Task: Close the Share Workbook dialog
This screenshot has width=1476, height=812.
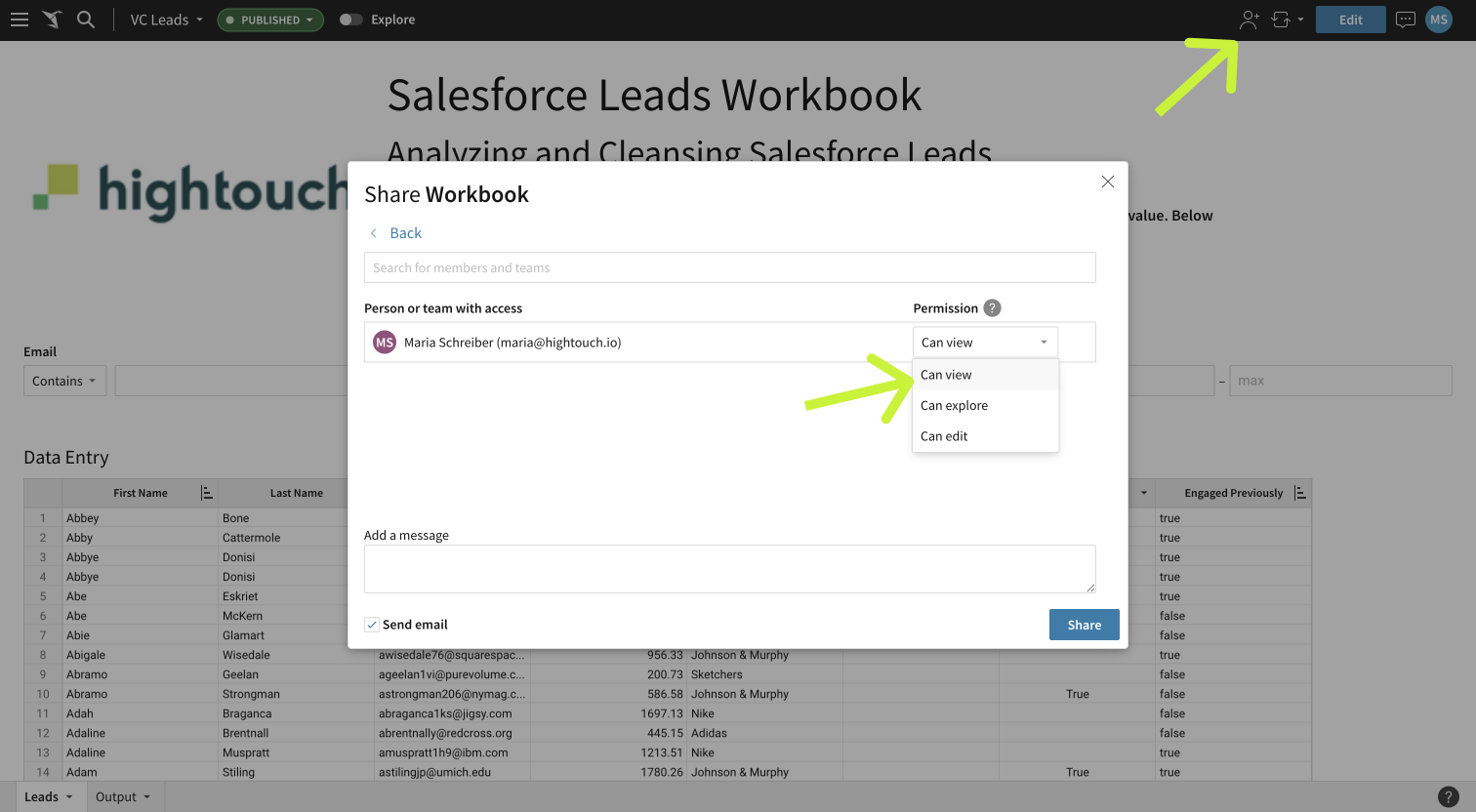Action: pos(1108,182)
